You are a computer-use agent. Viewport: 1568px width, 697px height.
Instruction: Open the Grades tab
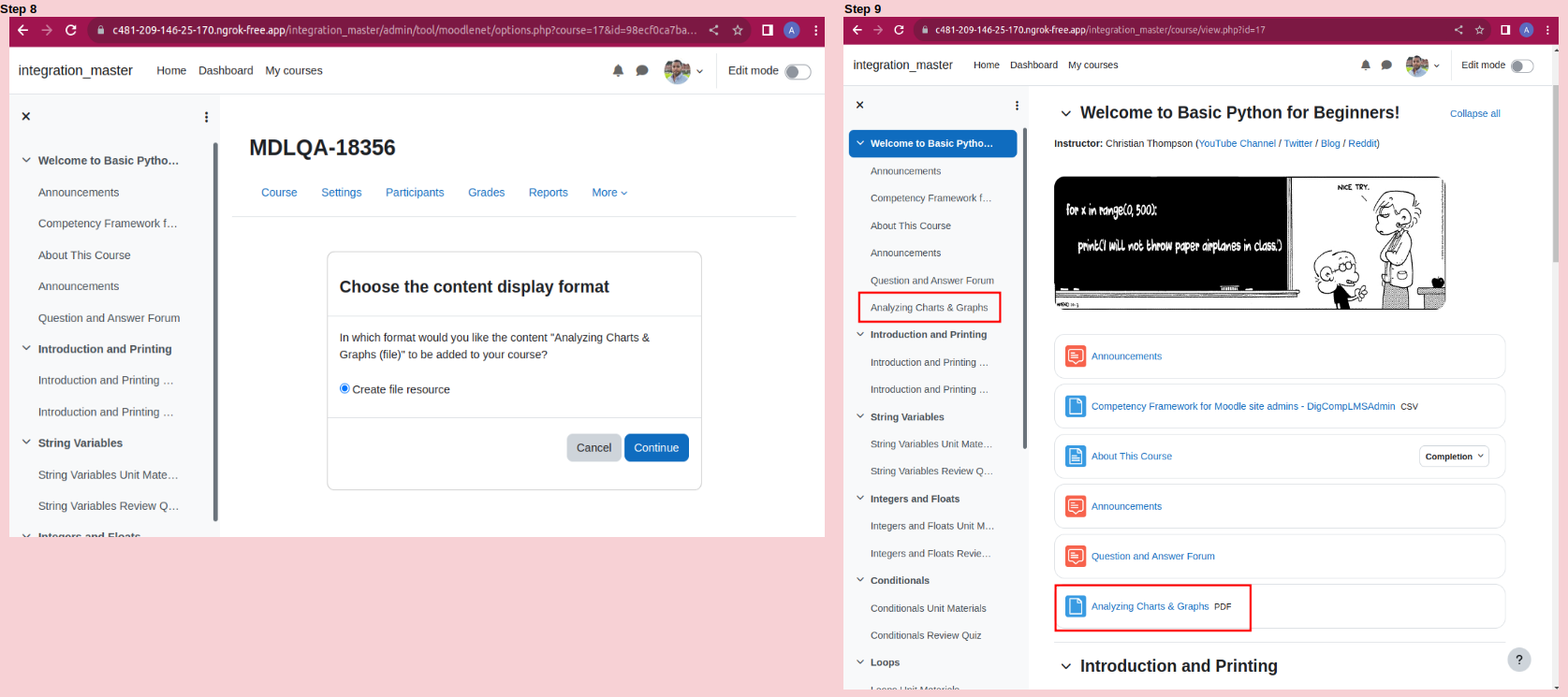point(487,193)
